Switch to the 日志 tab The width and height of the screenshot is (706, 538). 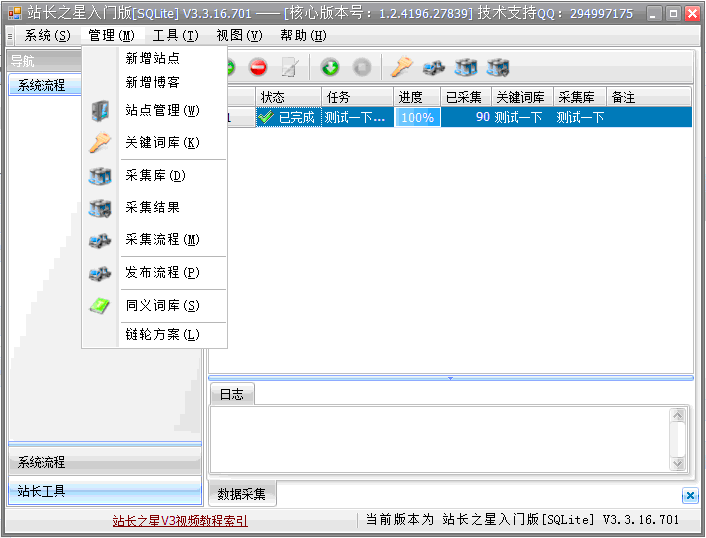232,394
